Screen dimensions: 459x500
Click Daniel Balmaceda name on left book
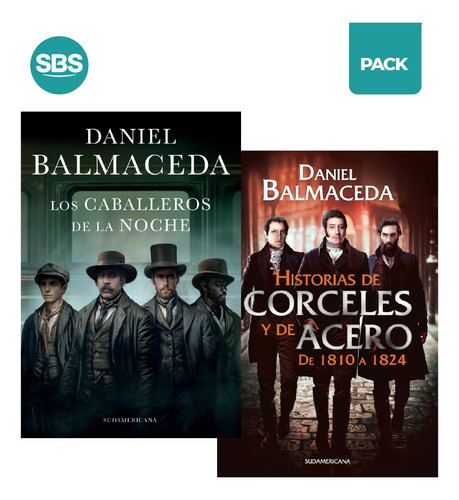point(131,152)
